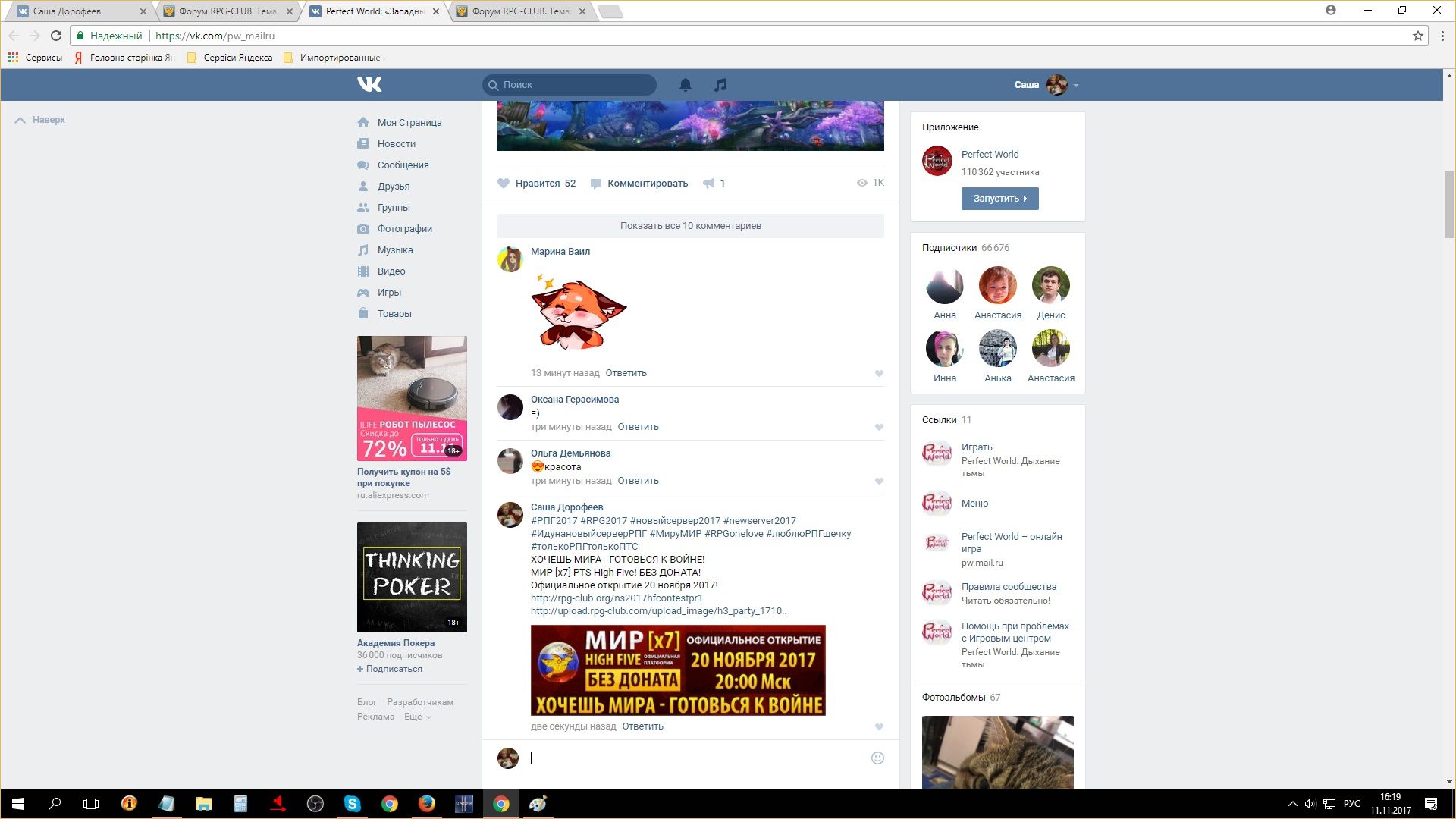Reply to Оксана Герасимова's comment

[638, 426]
